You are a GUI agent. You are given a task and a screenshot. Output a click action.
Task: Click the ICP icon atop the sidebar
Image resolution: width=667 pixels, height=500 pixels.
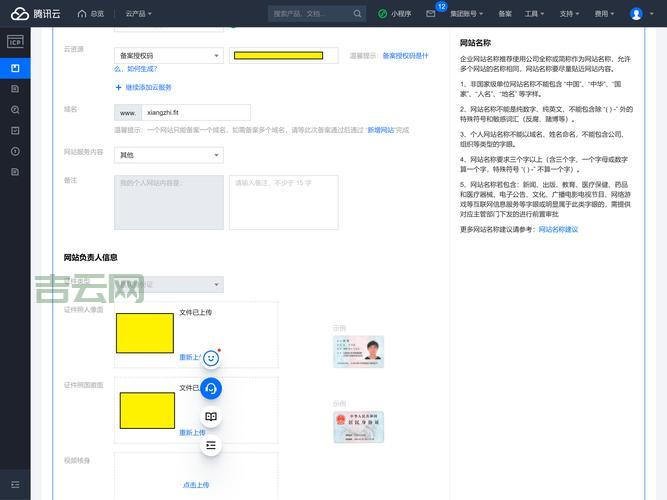coord(15,41)
